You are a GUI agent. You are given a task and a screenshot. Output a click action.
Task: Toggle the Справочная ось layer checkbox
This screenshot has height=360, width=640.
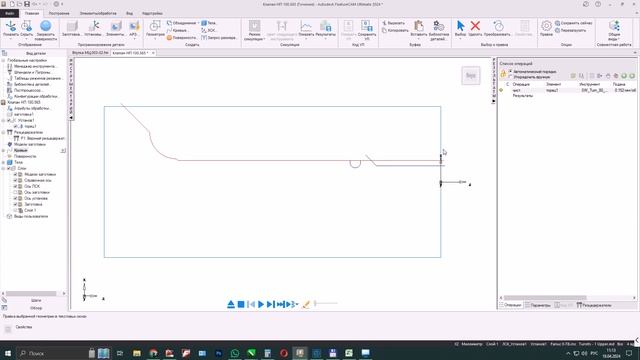[15, 180]
